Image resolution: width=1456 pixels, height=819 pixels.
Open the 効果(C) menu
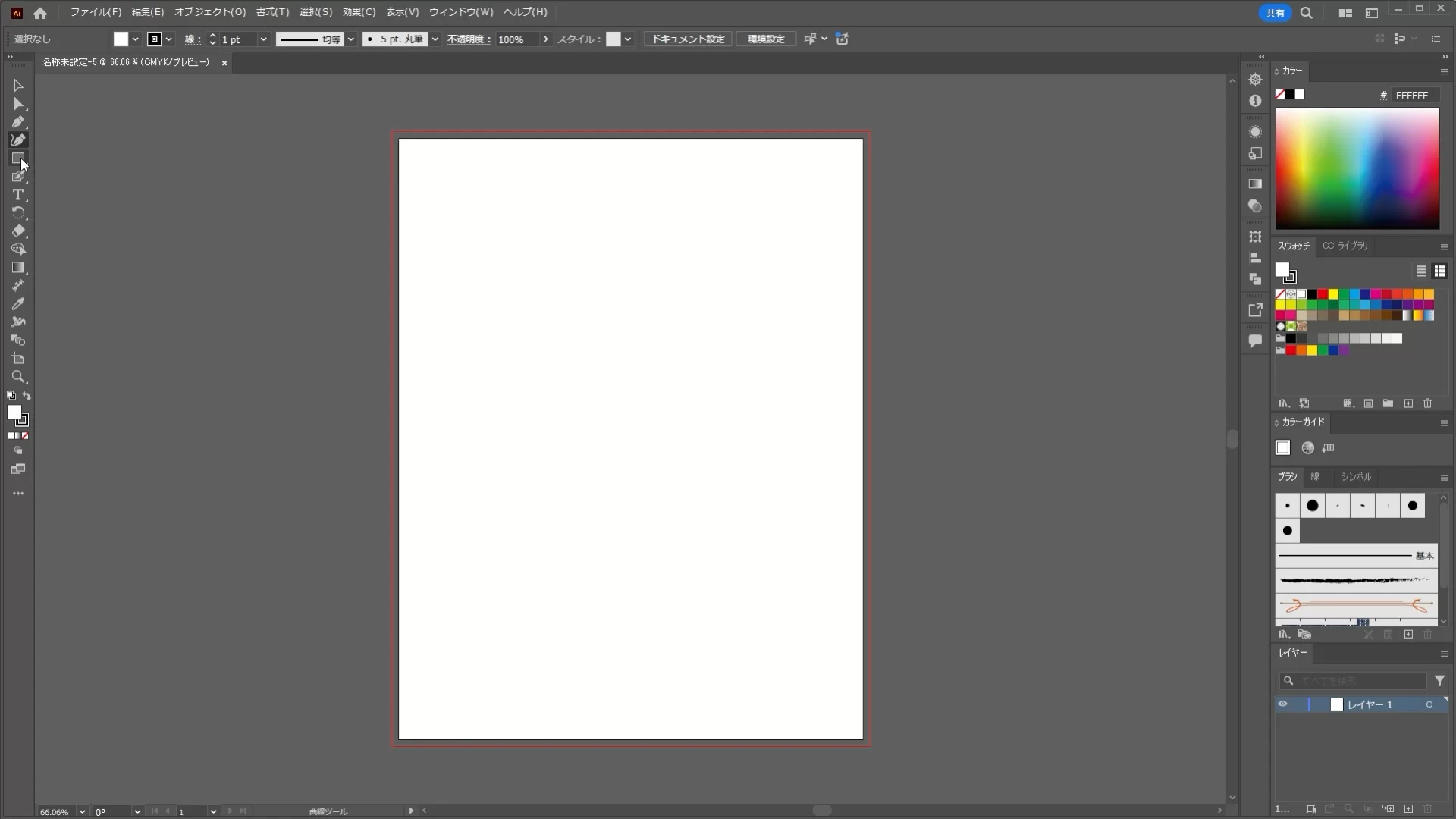coord(359,12)
